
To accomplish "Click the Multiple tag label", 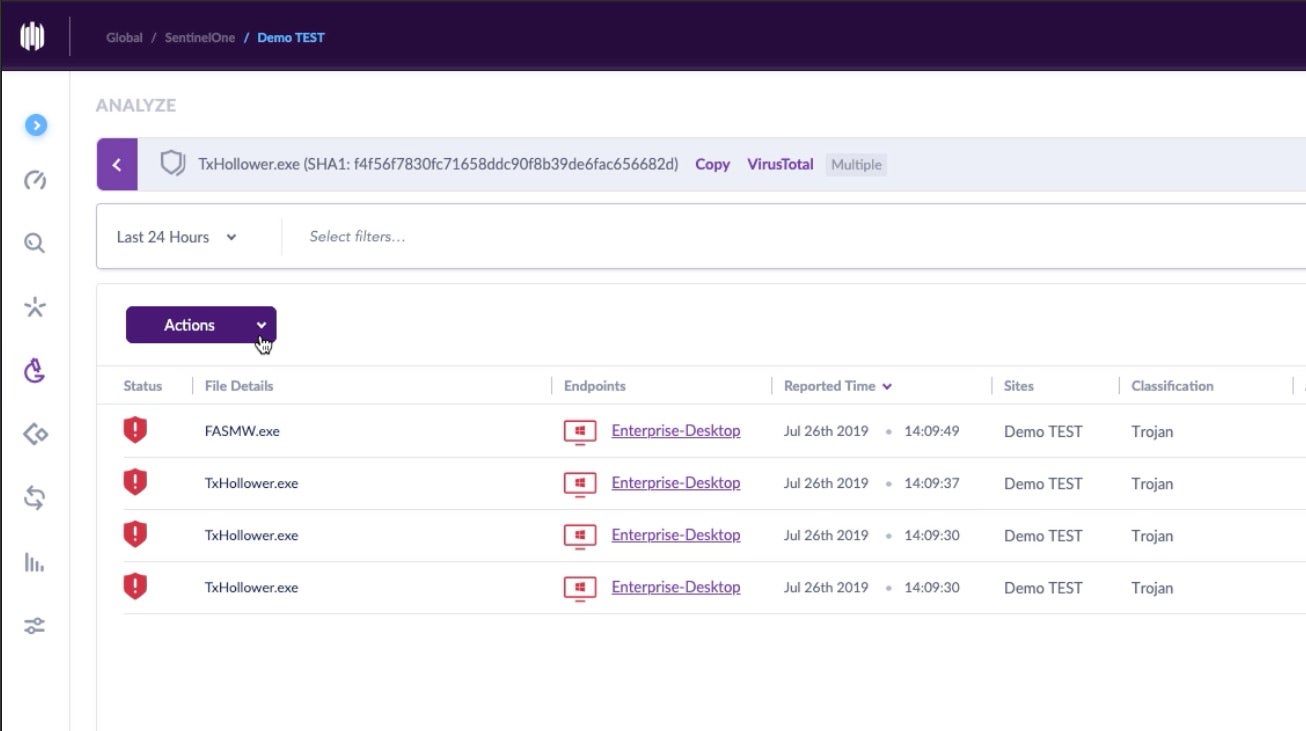I will coord(857,164).
